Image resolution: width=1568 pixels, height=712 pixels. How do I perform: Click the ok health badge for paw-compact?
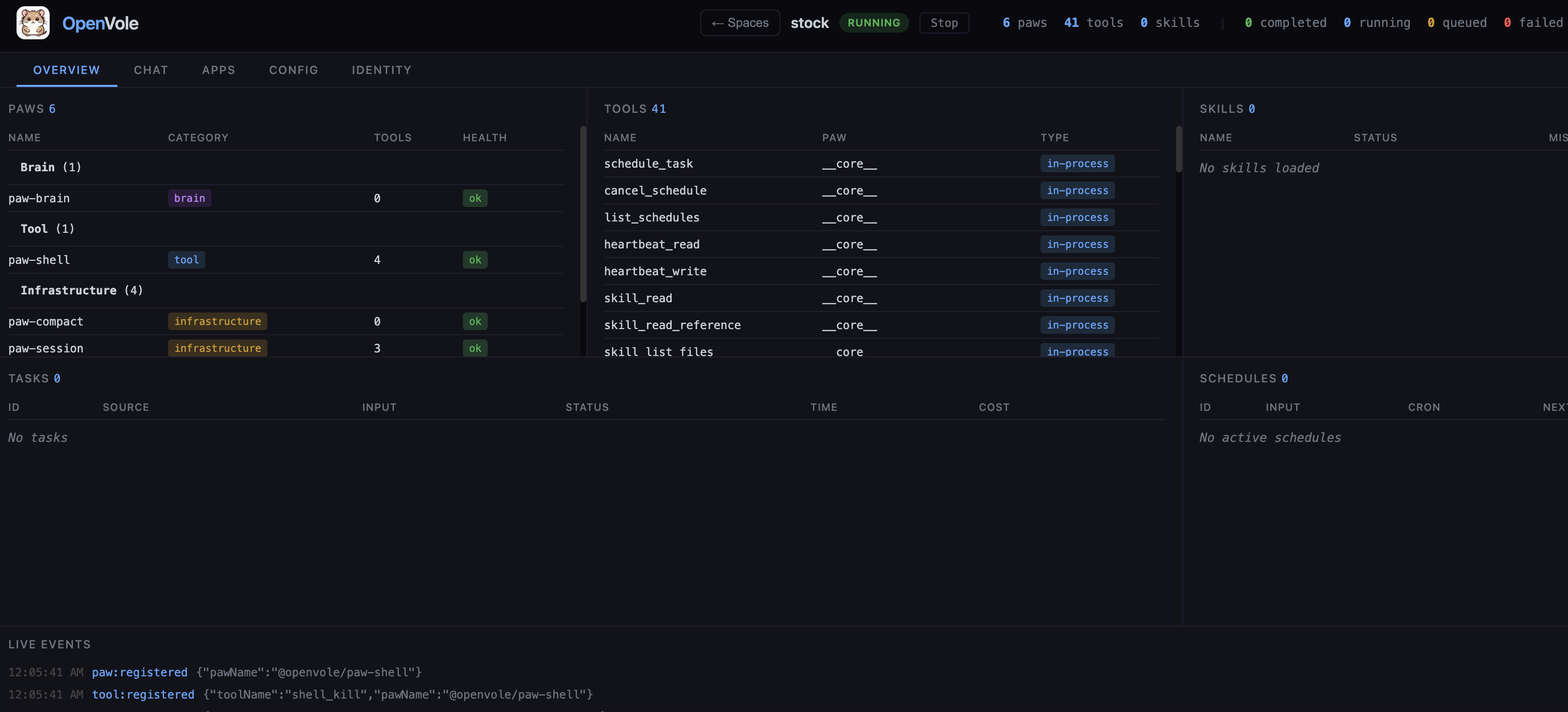(x=475, y=321)
